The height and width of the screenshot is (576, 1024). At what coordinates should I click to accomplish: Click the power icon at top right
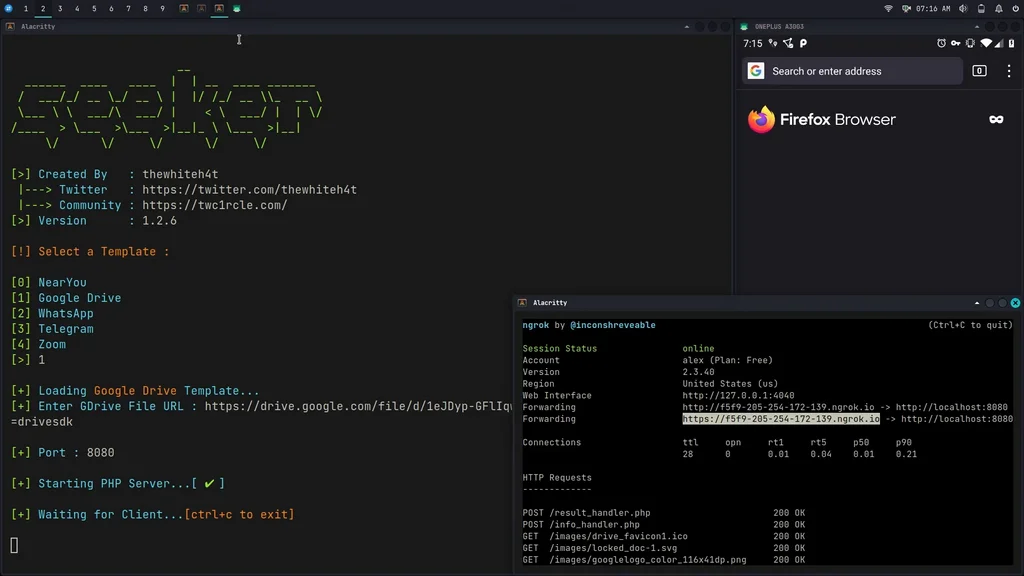click(x=1015, y=8)
